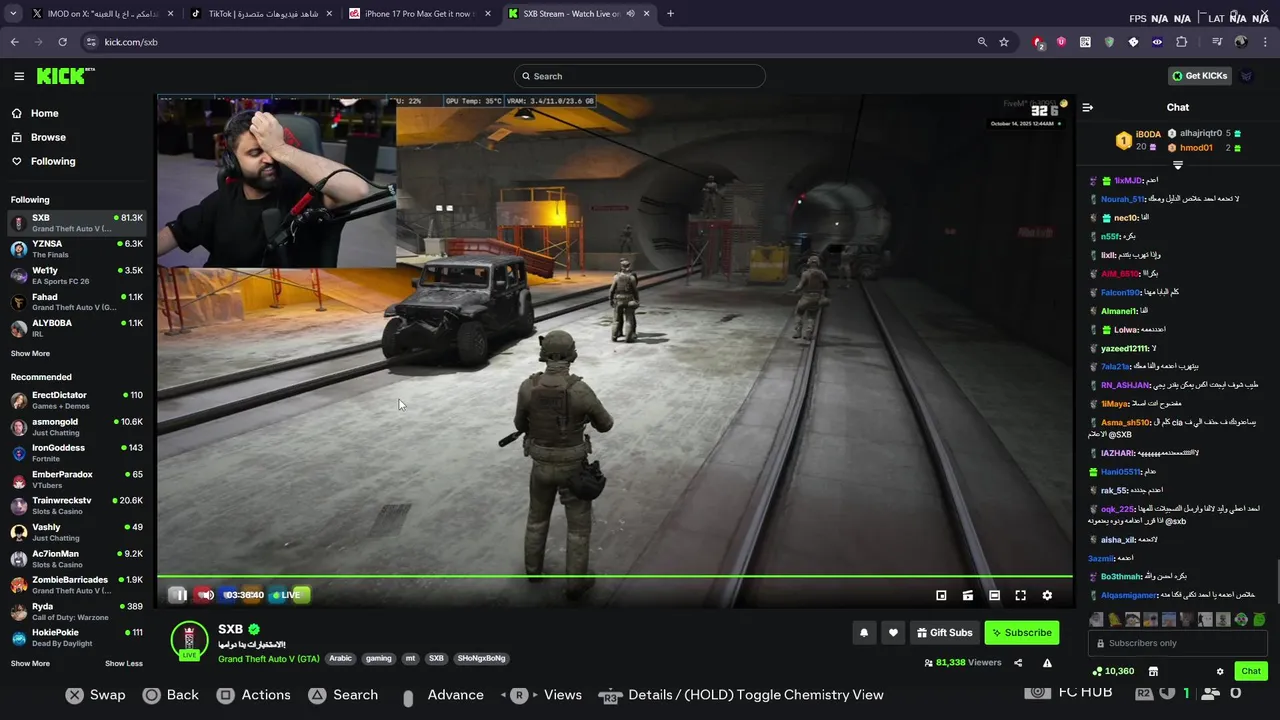The width and height of the screenshot is (1280, 720).
Task: Open browser extensions puzzle icon
Action: tap(1181, 42)
